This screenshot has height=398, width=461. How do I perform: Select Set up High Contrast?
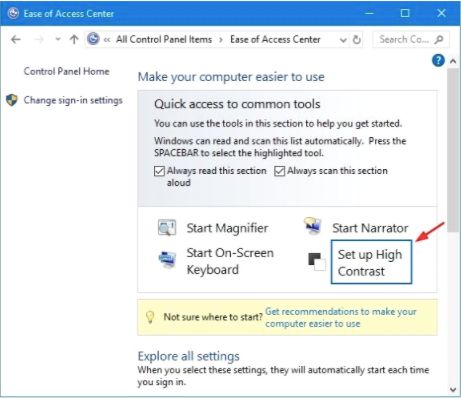click(371, 262)
